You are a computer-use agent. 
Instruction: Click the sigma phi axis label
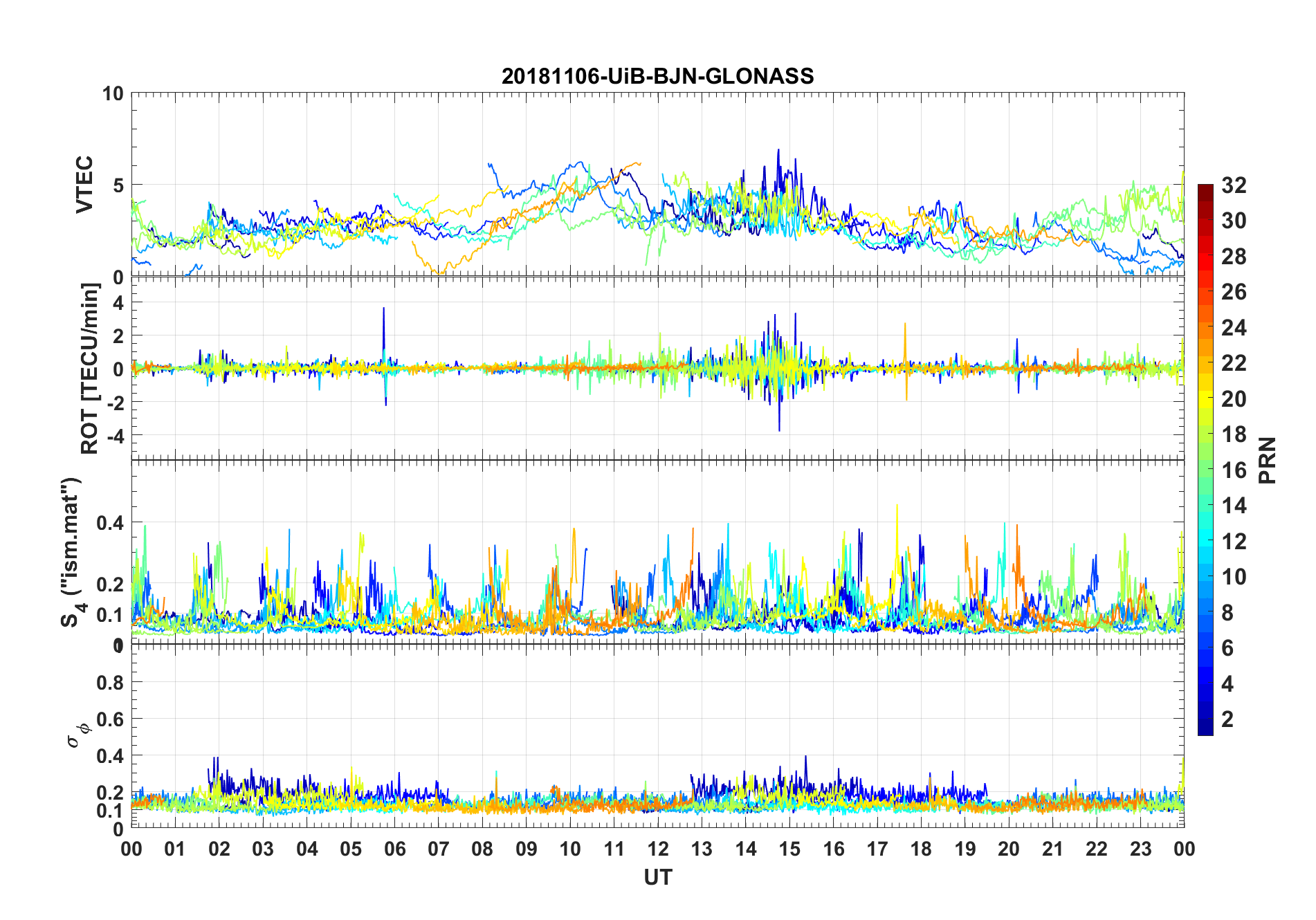pyautogui.click(x=77, y=735)
